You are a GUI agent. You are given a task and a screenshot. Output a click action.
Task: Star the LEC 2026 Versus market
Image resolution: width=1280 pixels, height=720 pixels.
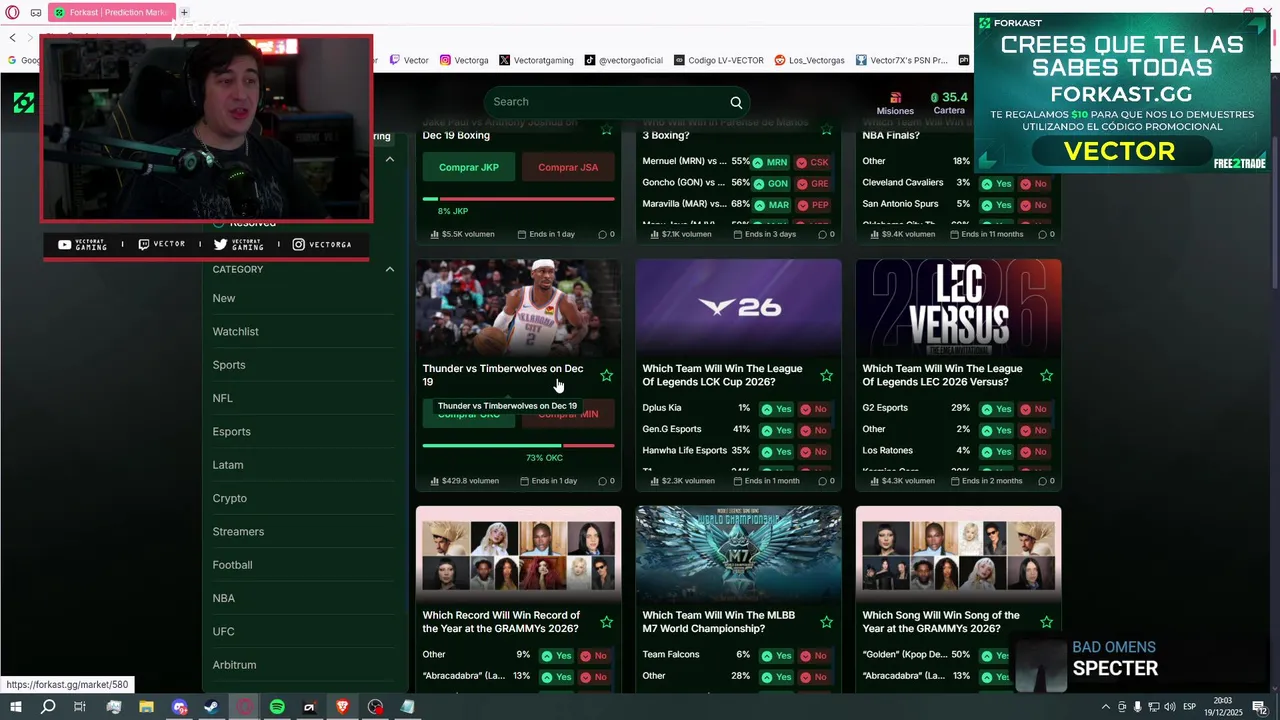(1047, 375)
